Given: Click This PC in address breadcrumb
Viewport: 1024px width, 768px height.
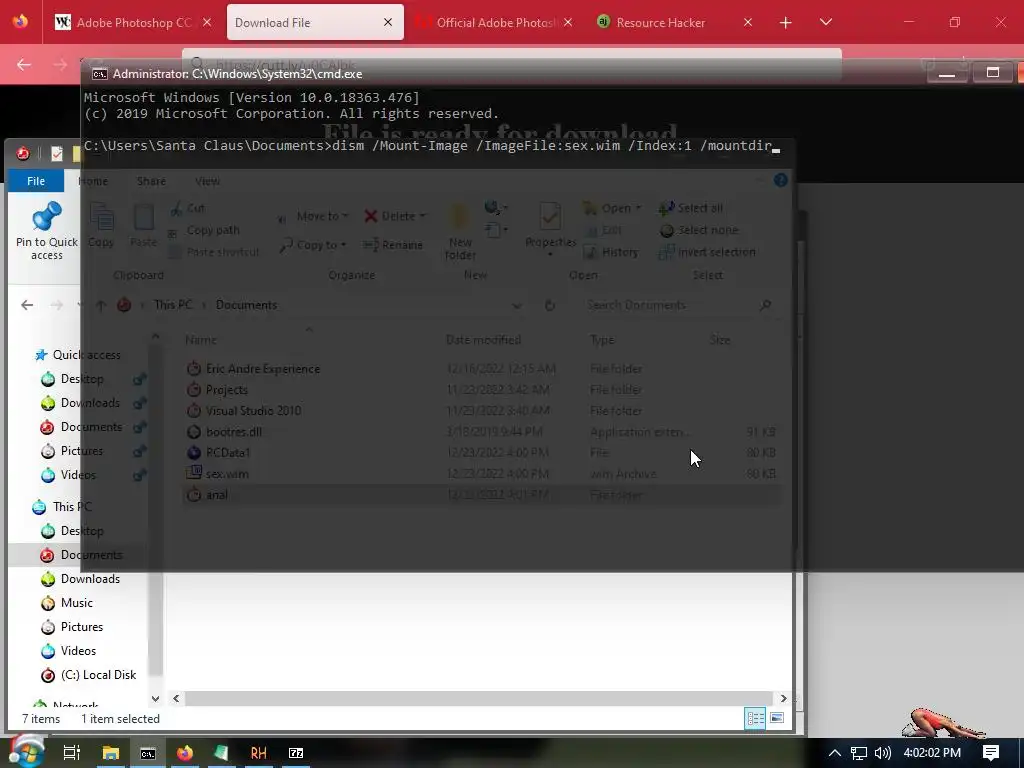Looking at the screenshot, I should tap(173, 305).
